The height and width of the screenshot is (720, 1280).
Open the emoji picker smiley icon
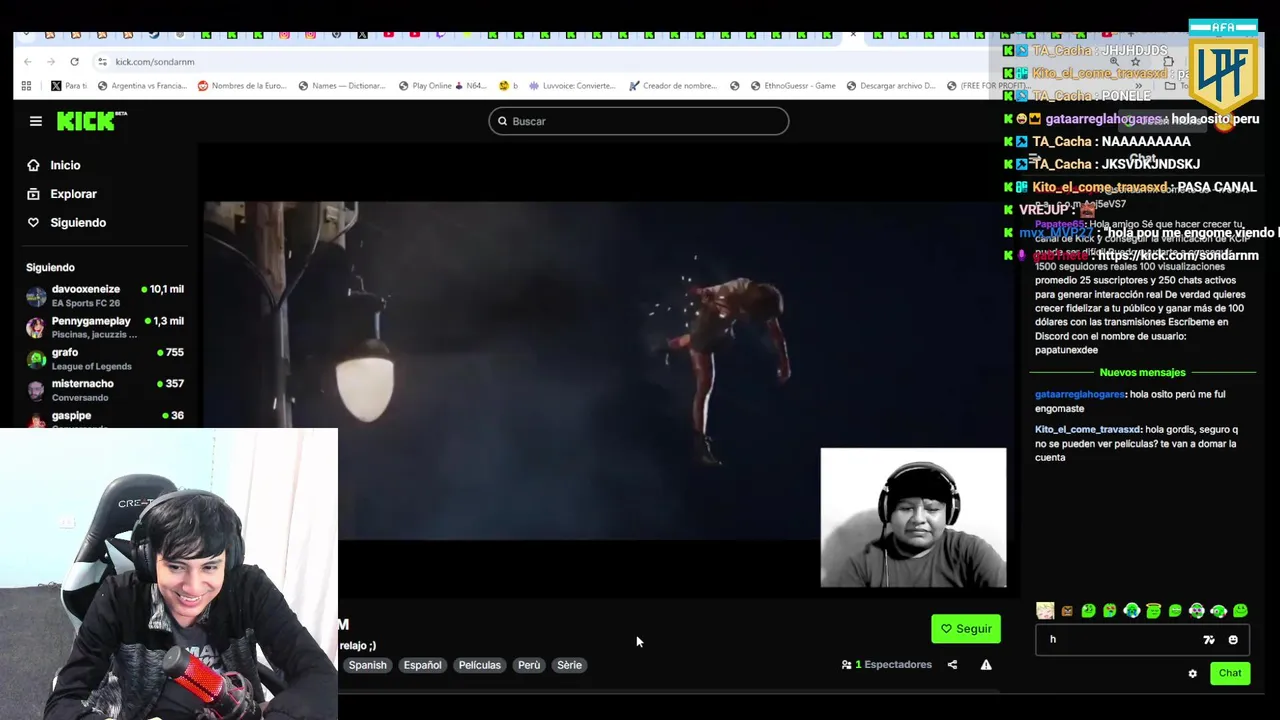(1233, 640)
